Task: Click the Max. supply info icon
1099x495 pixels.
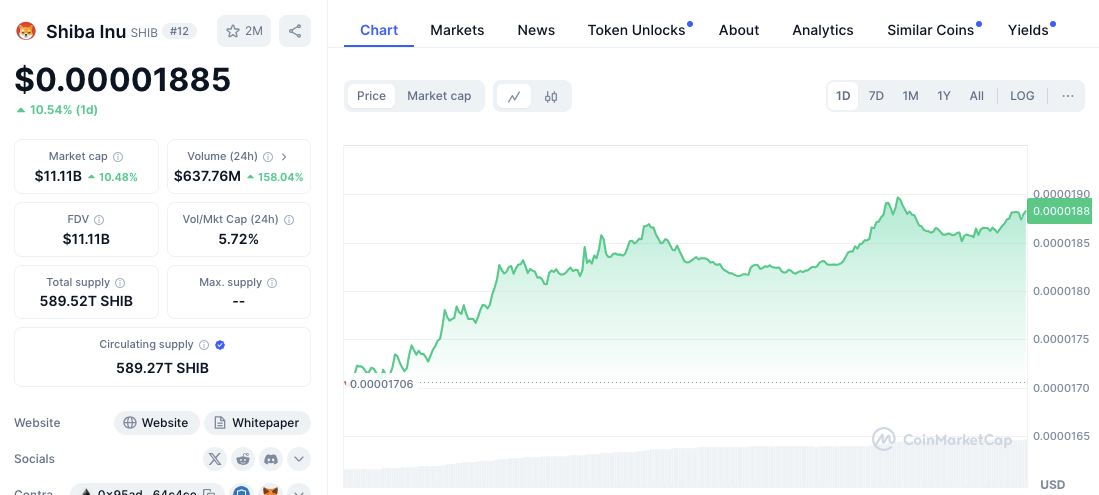Action: point(272,283)
